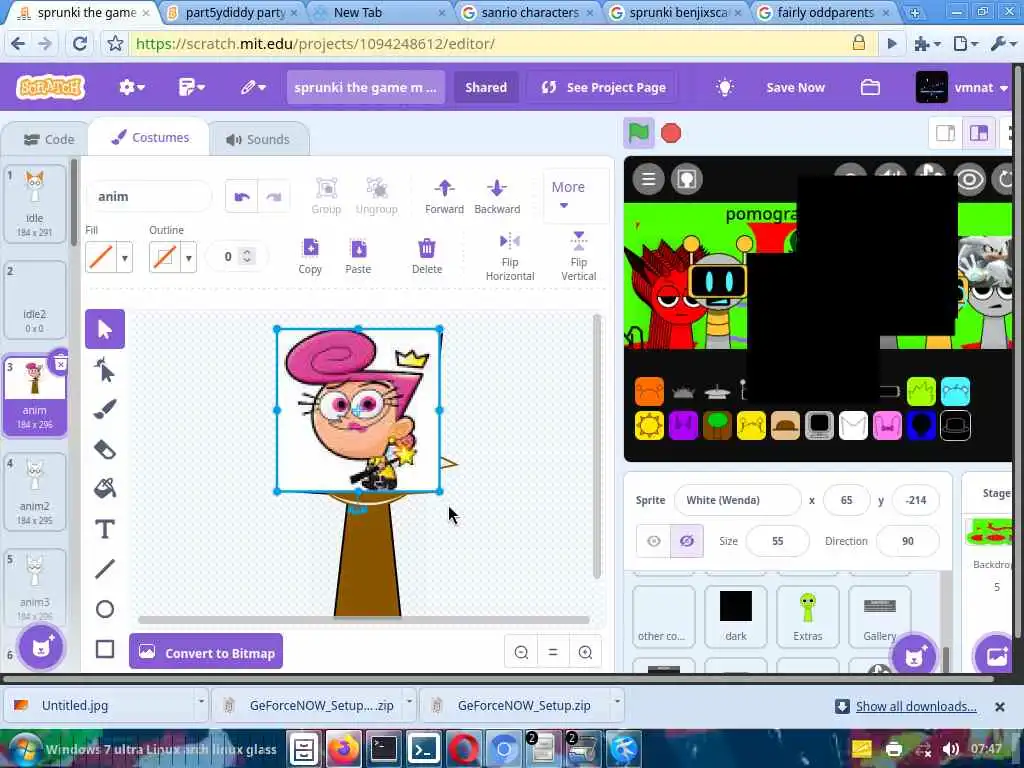Click the Outline color swatch
Screen dimensions: 1024x768
[165, 257]
